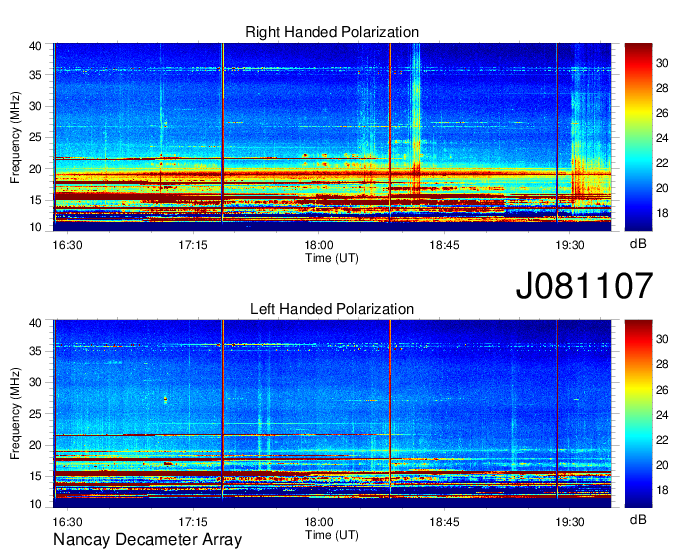
Task: Click the 40 MHz tick on Left Handed plot
Action: (x=36, y=323)
